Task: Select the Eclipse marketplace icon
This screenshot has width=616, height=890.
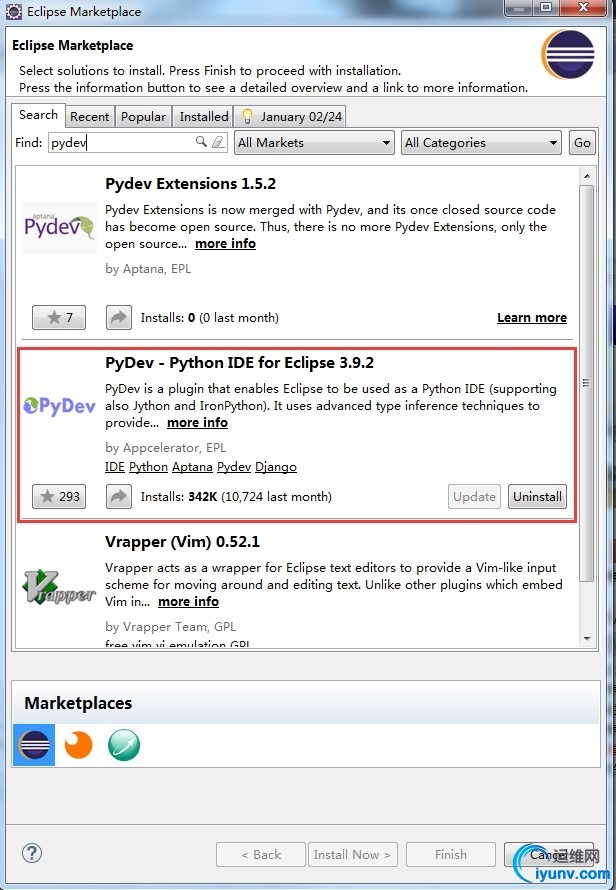Action: [x=34, y=745]
